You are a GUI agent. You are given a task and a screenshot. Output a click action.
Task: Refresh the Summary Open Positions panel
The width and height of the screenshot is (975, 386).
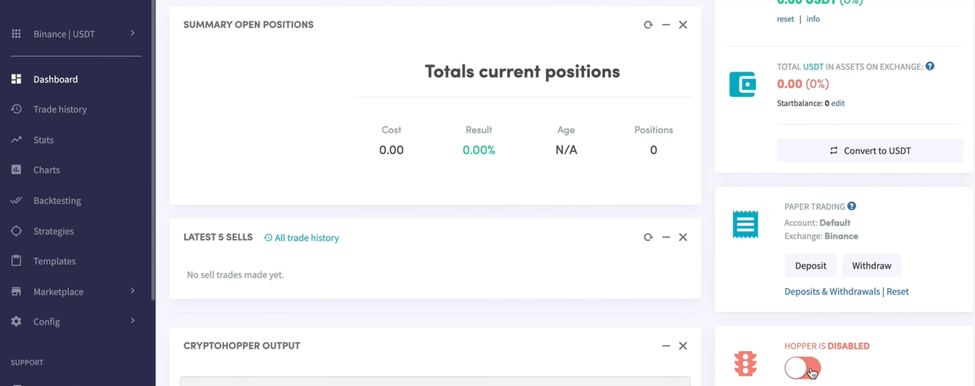[x=648, y=25]
